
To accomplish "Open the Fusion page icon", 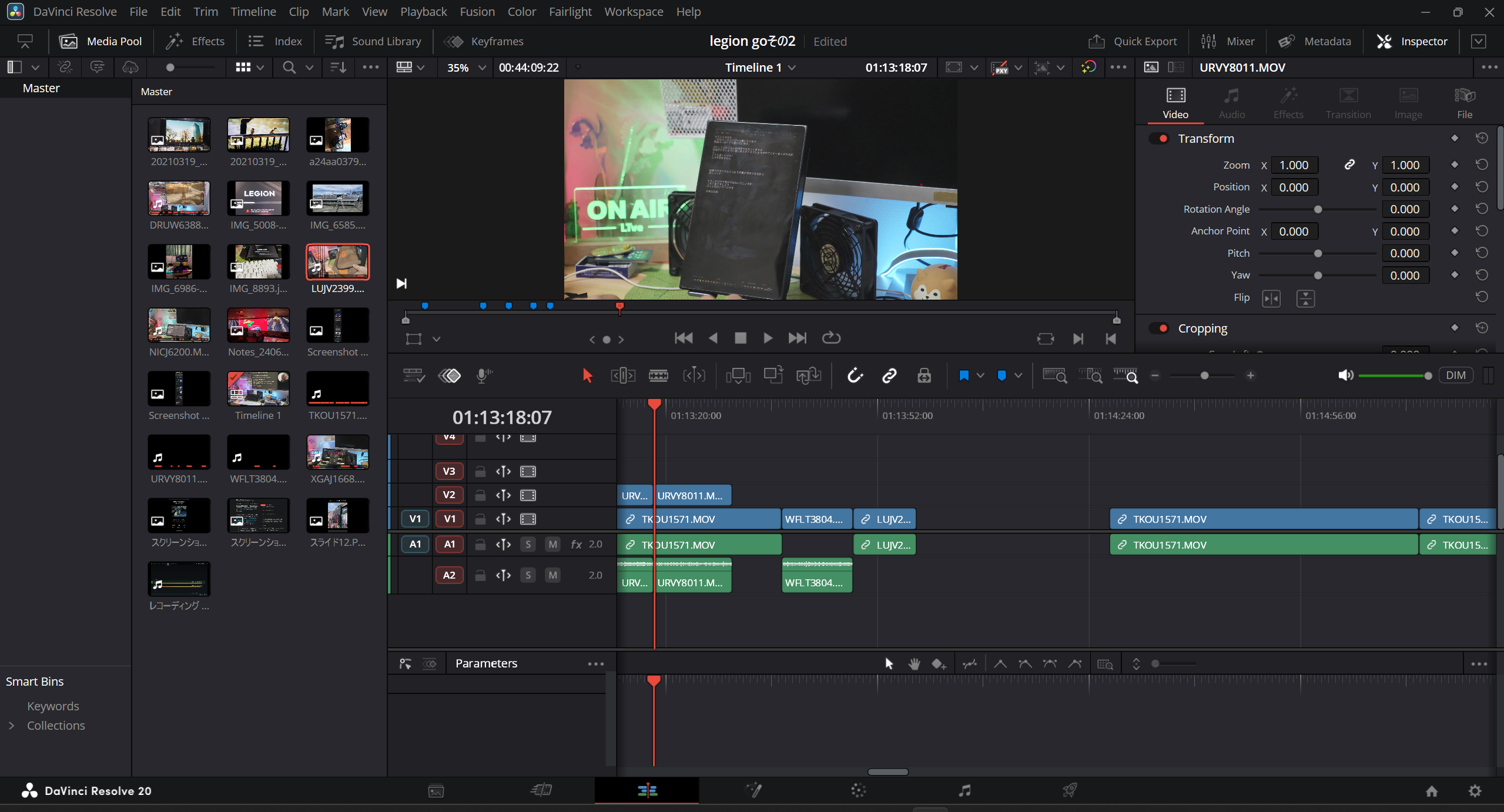I will tap(753, 790).
